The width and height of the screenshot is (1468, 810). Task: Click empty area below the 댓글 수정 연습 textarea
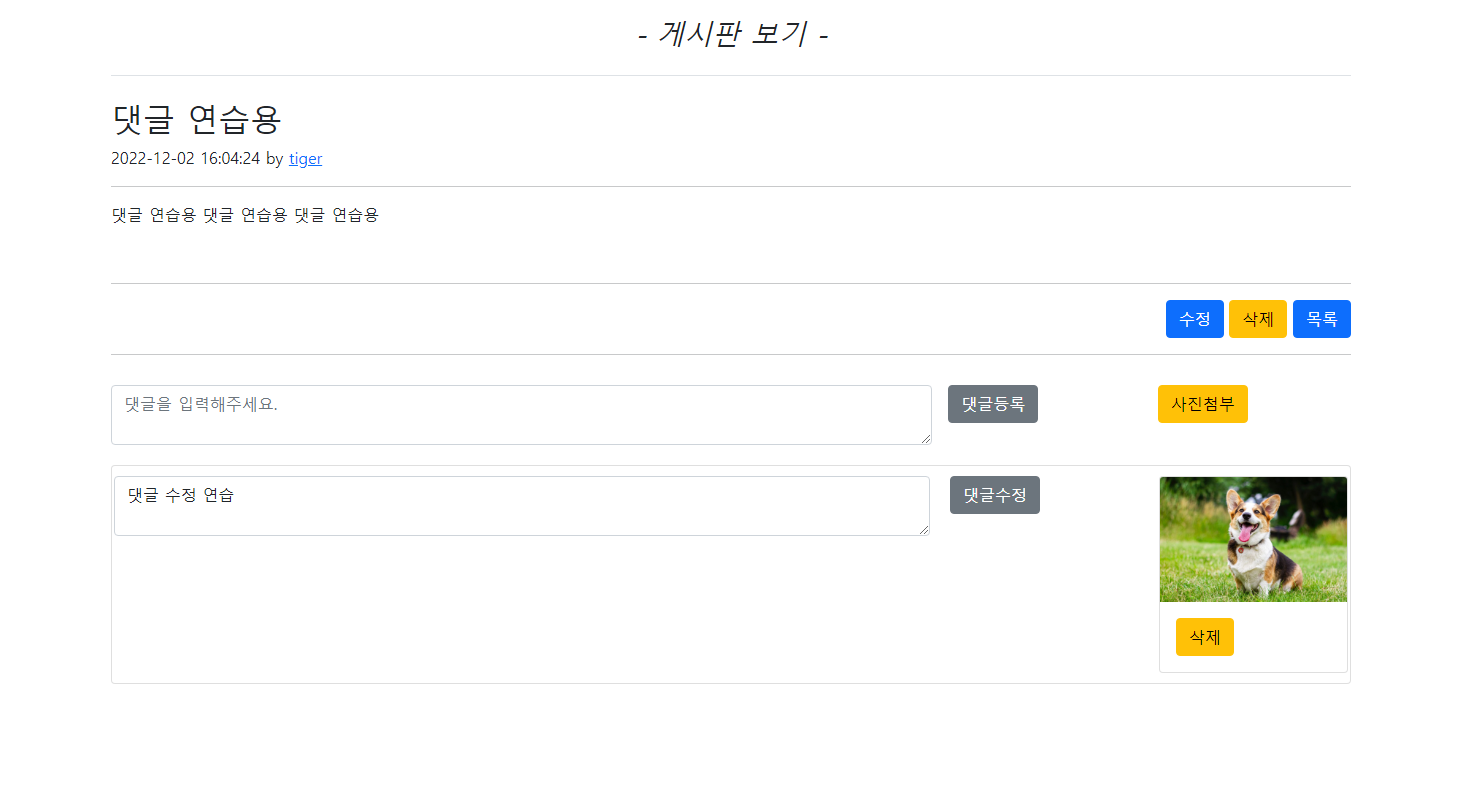[522, 608]
